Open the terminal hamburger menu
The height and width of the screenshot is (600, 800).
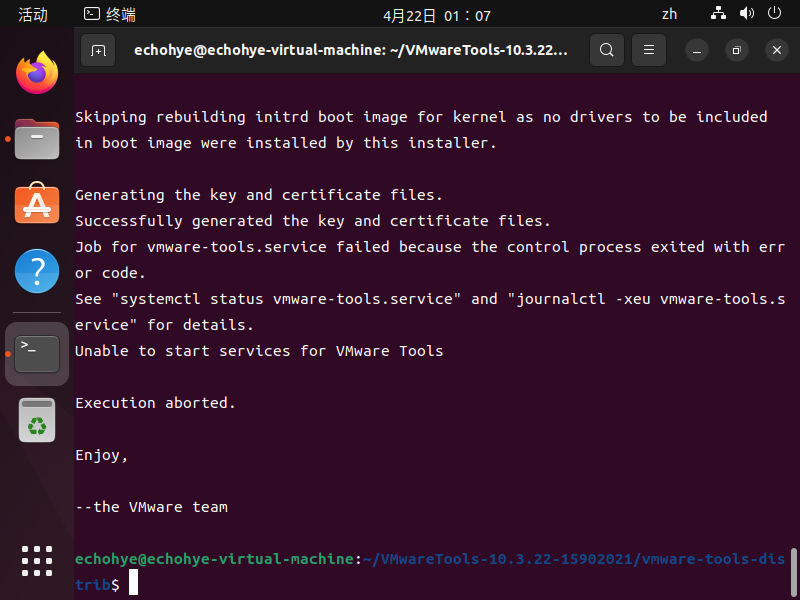pos(649,50)
